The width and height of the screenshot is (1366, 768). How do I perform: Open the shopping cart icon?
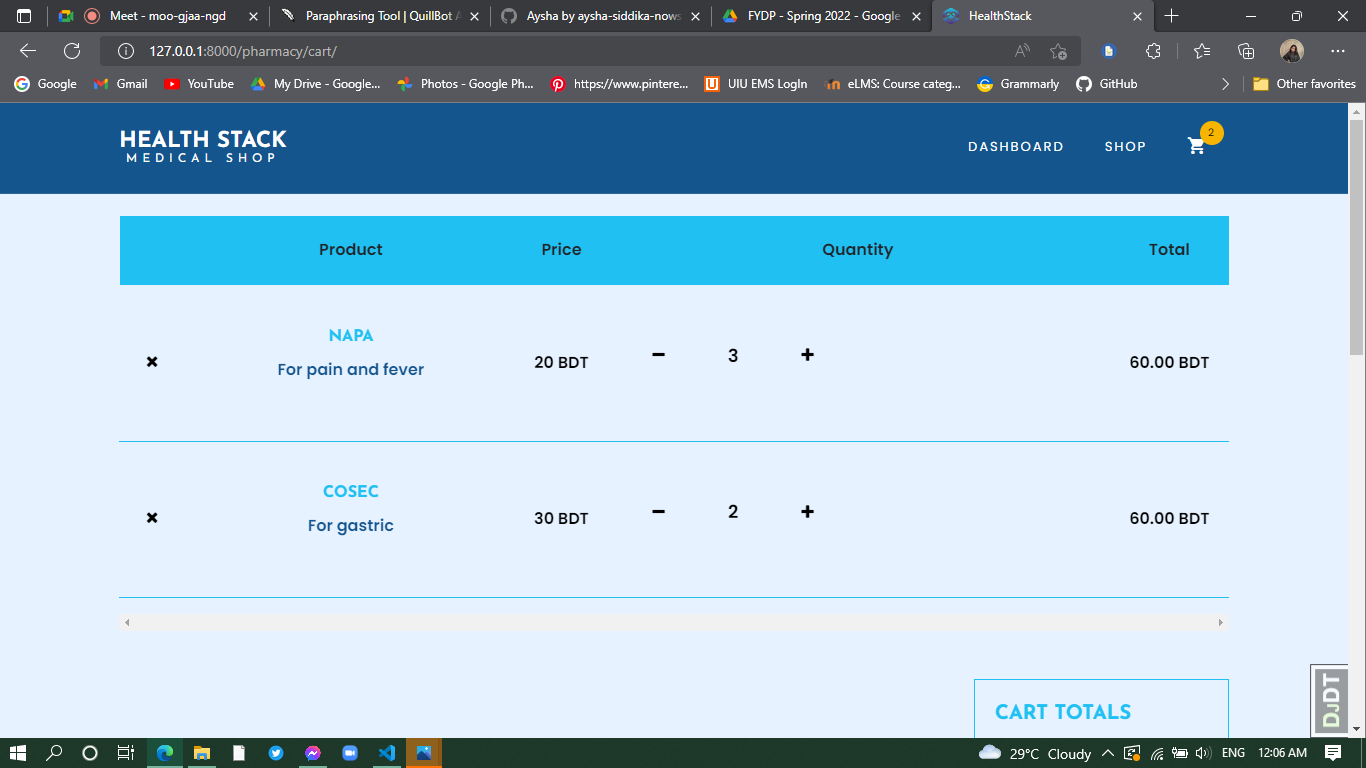tap(1196, 146)
